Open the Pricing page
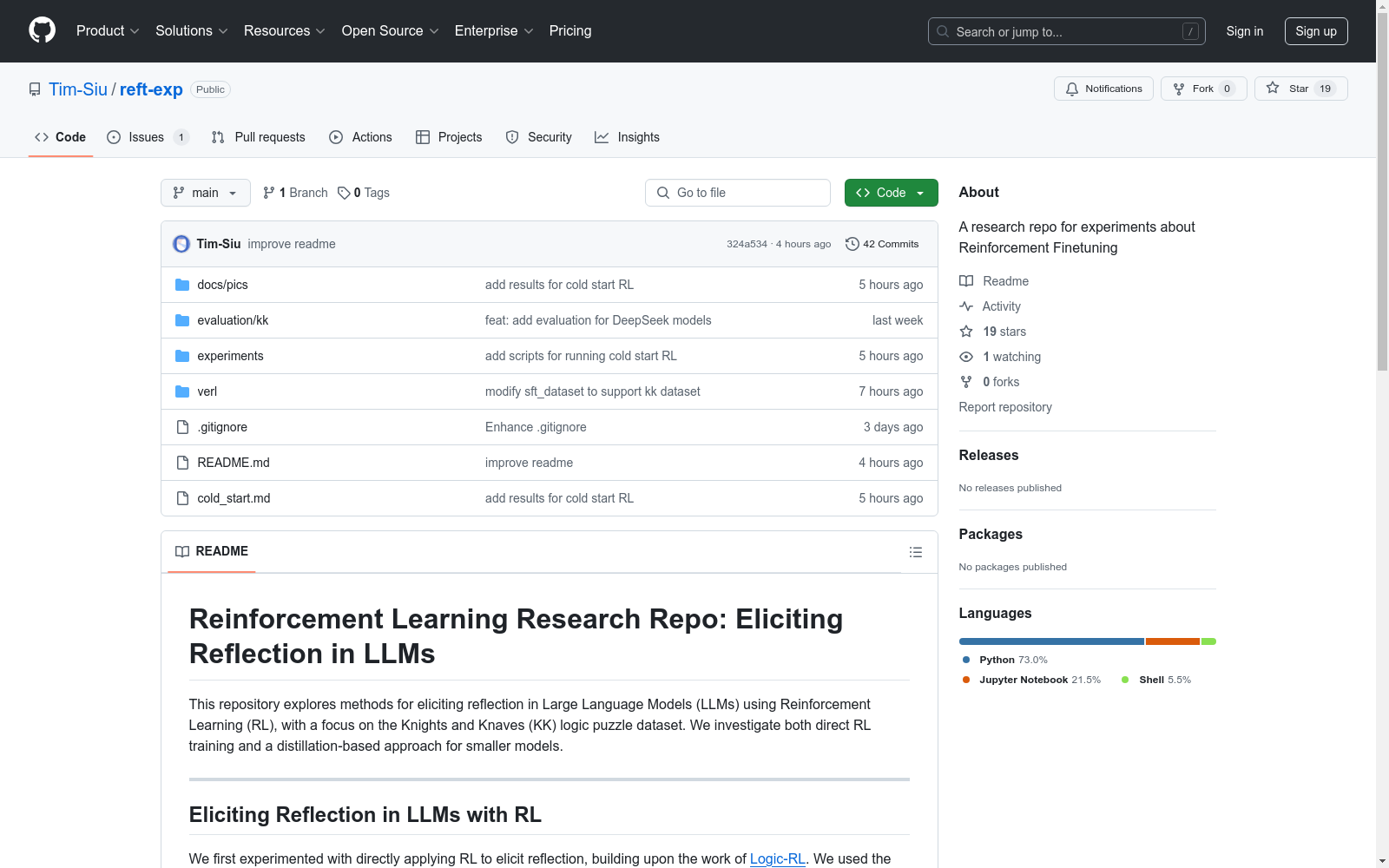The image size is (1389, 868). [x=570, y=30]
